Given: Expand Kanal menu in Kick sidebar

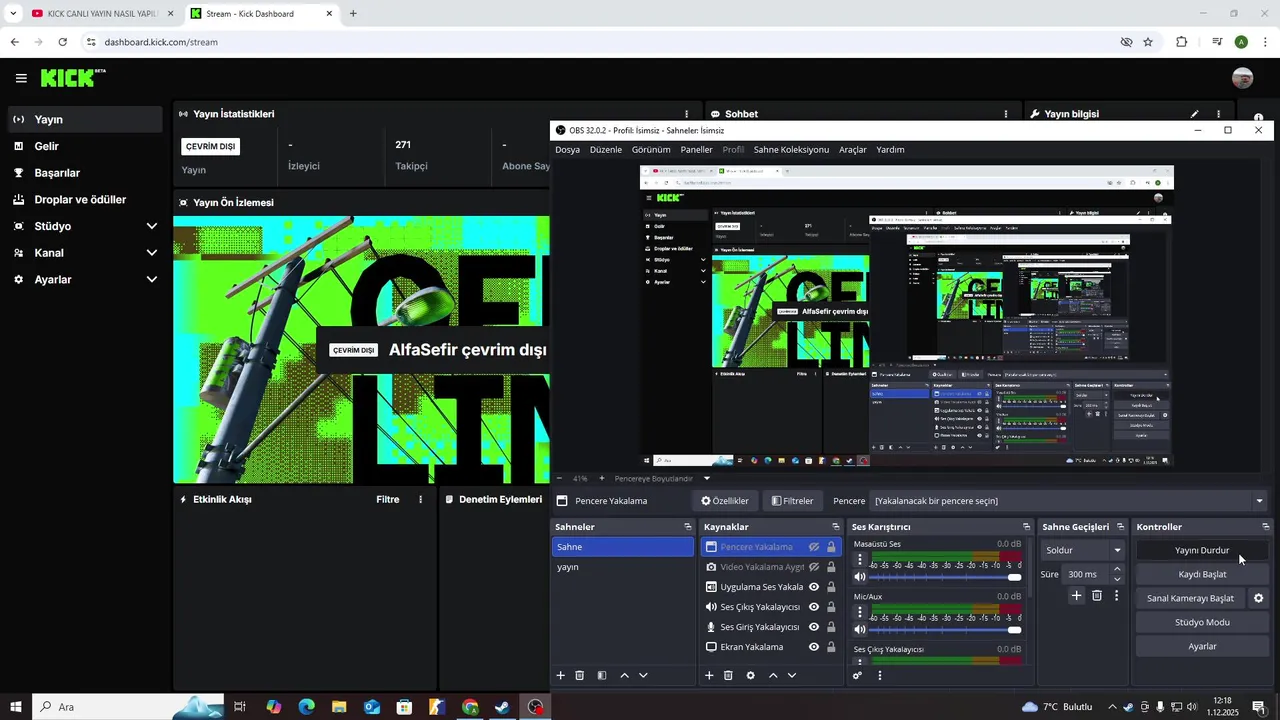Looking at the screenshot, I should point(151,253).
